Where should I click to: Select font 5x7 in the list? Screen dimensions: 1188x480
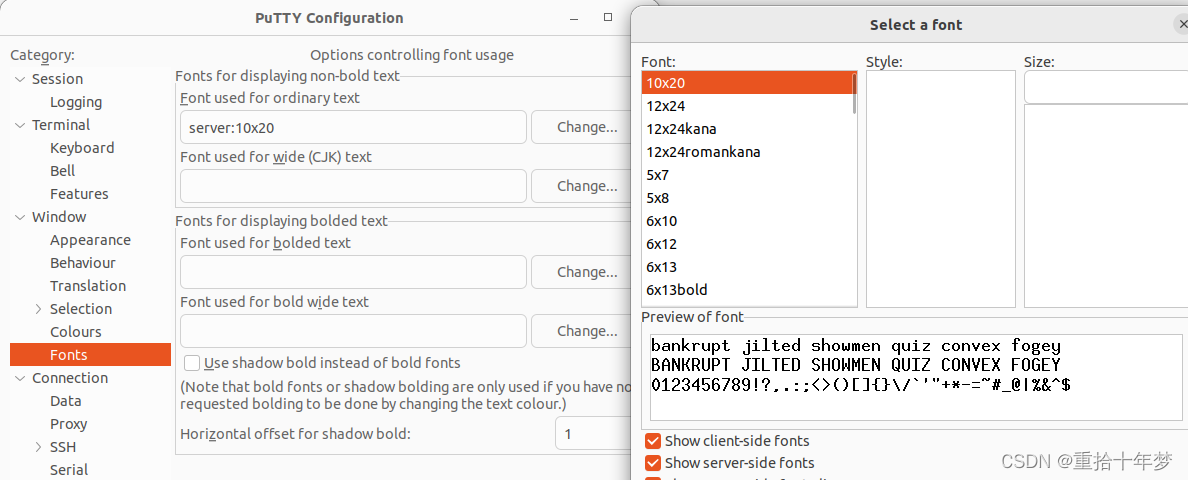point(747,175)
